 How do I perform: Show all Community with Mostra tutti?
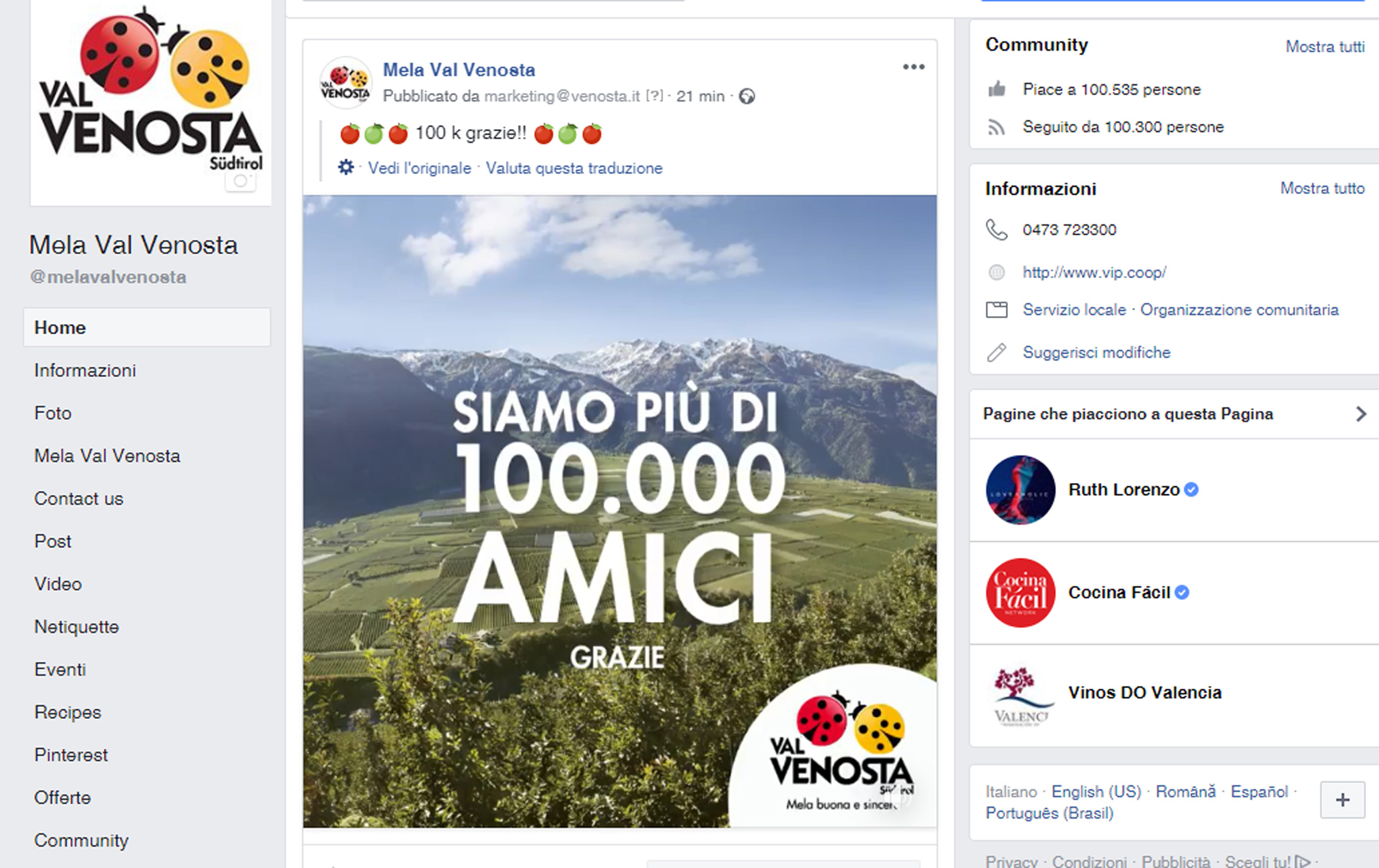[1325, 47]
